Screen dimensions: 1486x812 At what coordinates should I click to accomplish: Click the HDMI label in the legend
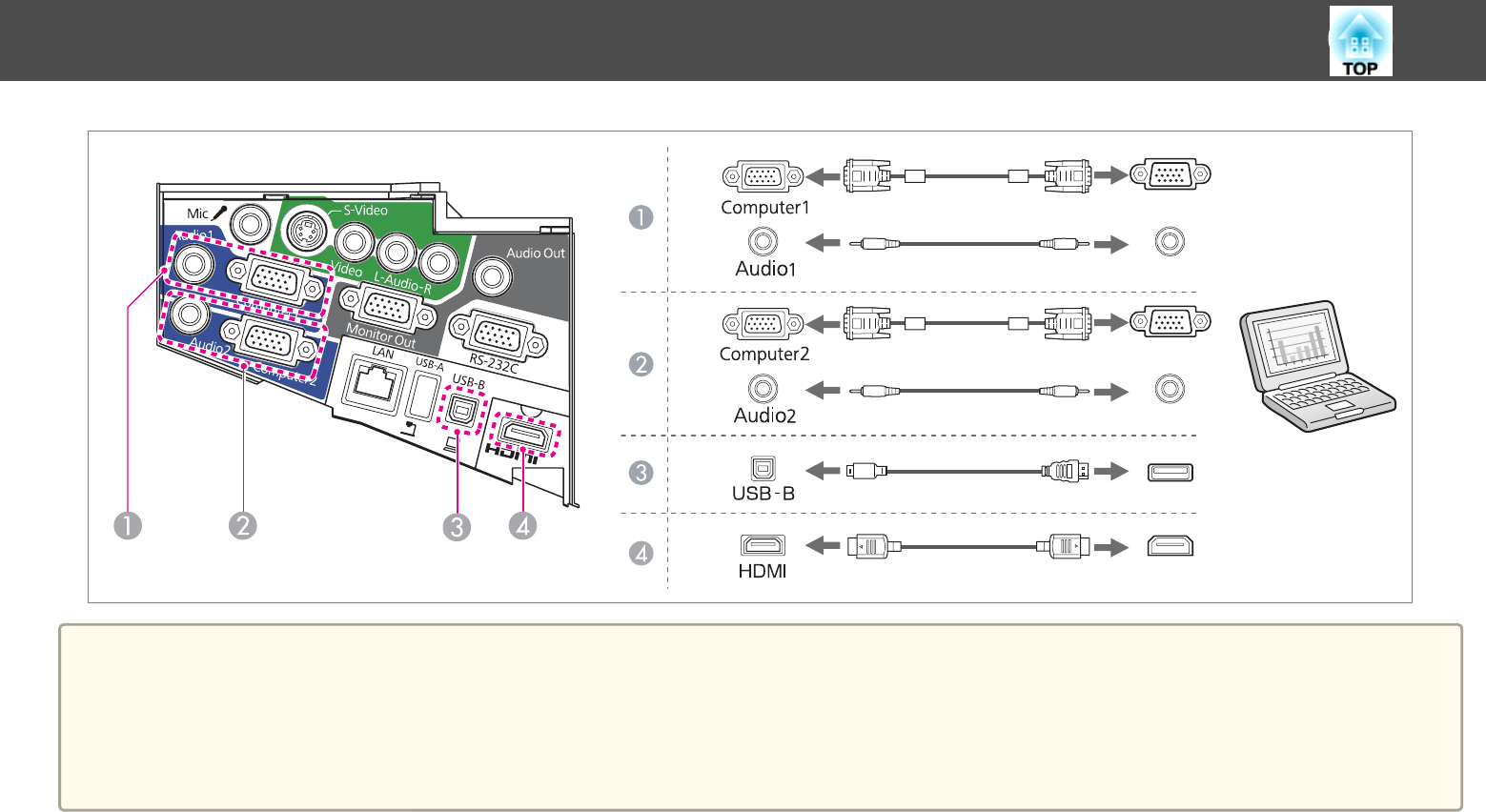(763, 571)
